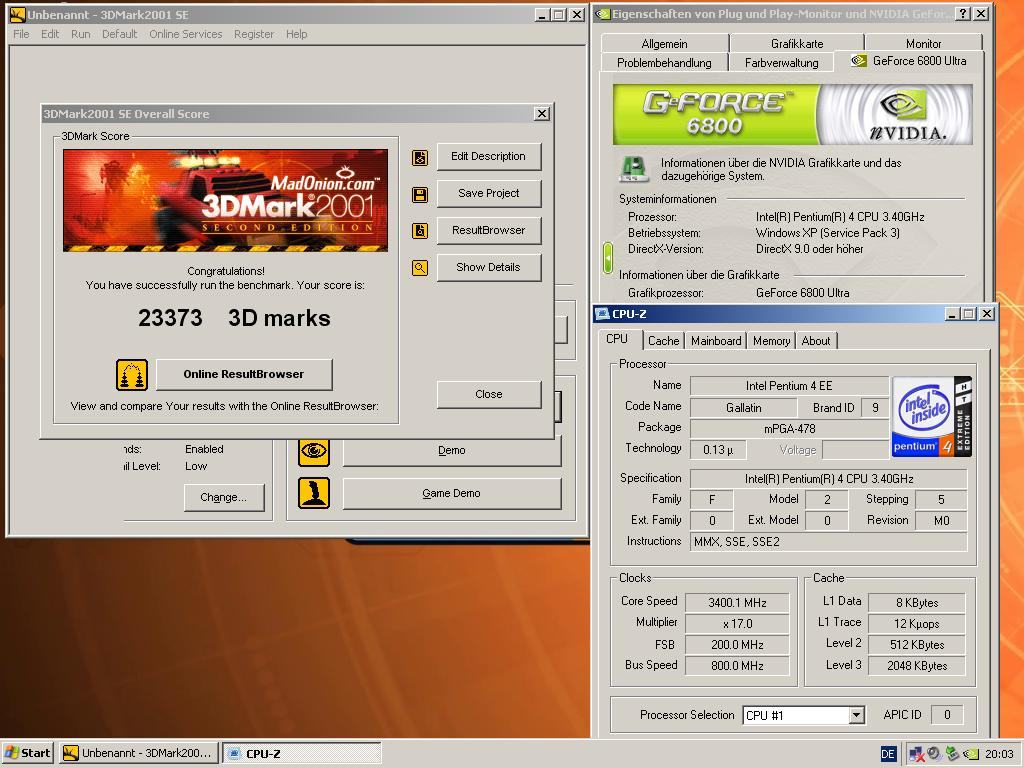This screenshot has width=1024, height=768.
Task: Select the CPU tab in CPU-Z
Action: [x=617, y=339]
